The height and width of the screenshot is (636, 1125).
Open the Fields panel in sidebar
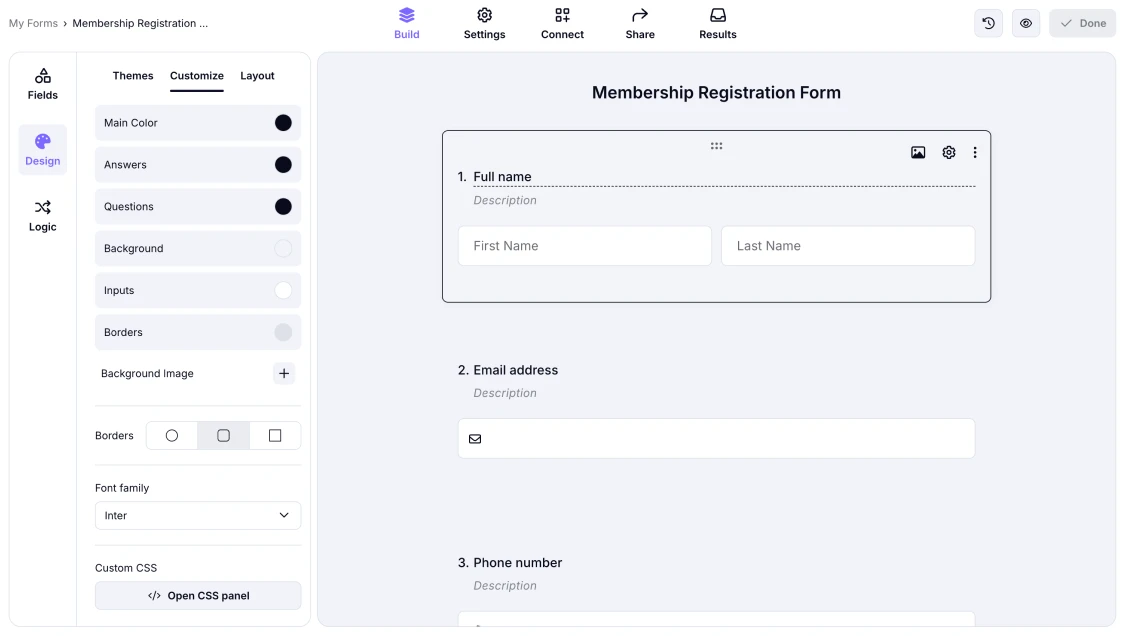tap(43, 84)
